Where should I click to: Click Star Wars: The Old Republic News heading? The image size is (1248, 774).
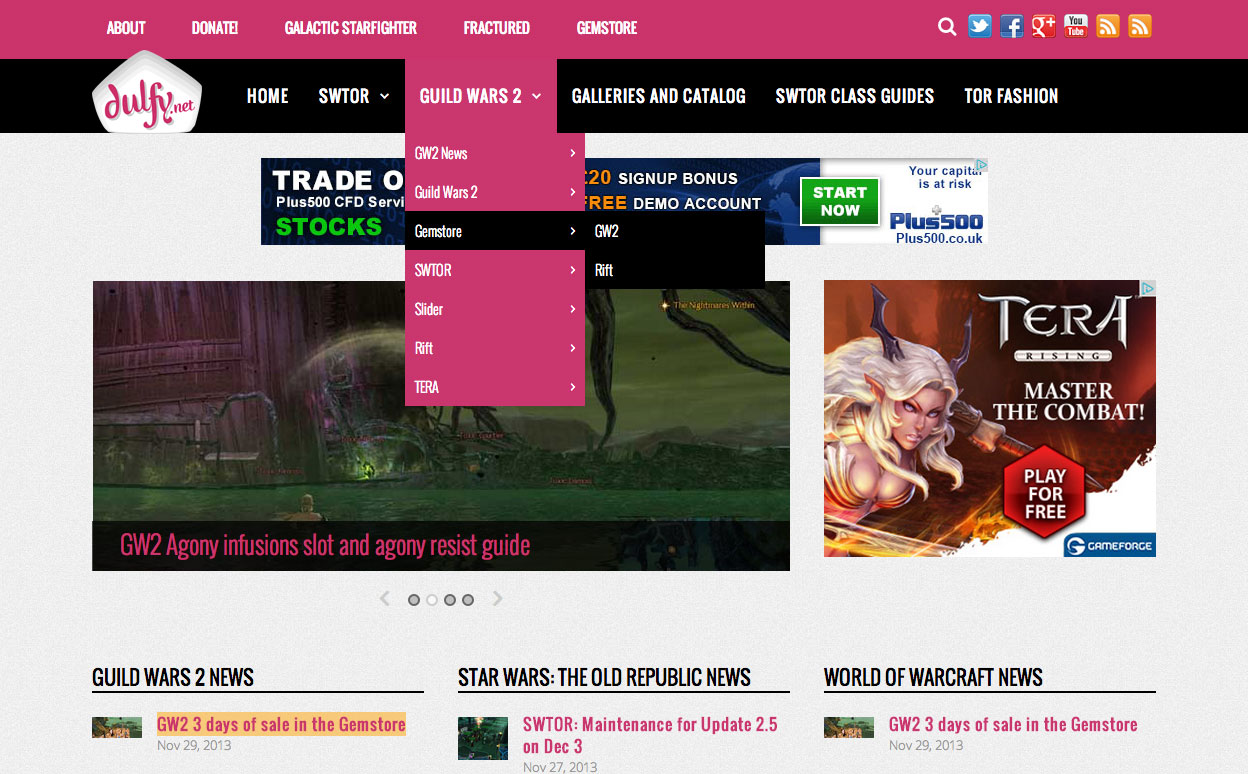point(604,677)
